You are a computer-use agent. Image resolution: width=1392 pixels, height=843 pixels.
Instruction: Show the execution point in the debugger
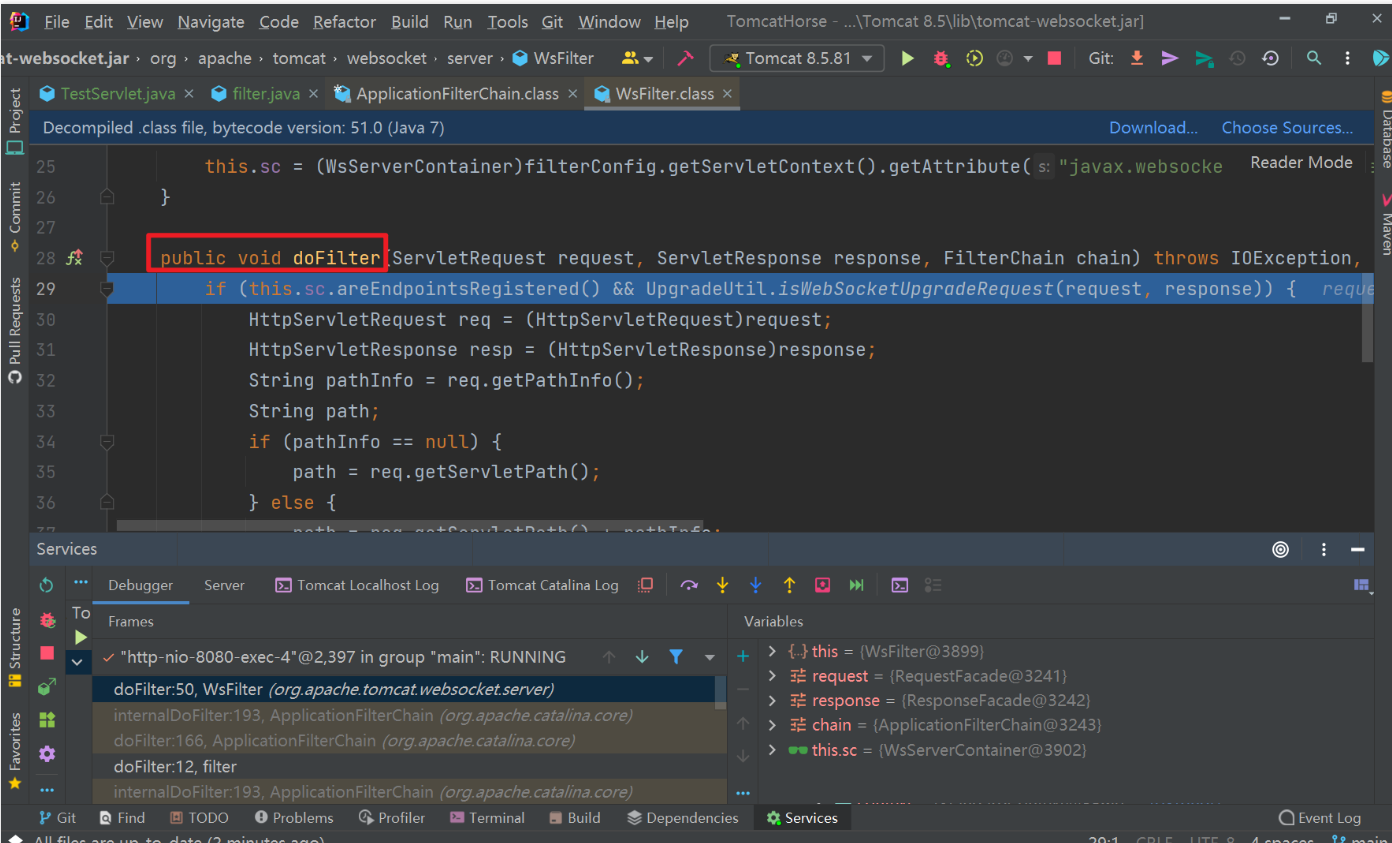click(646, 585)
